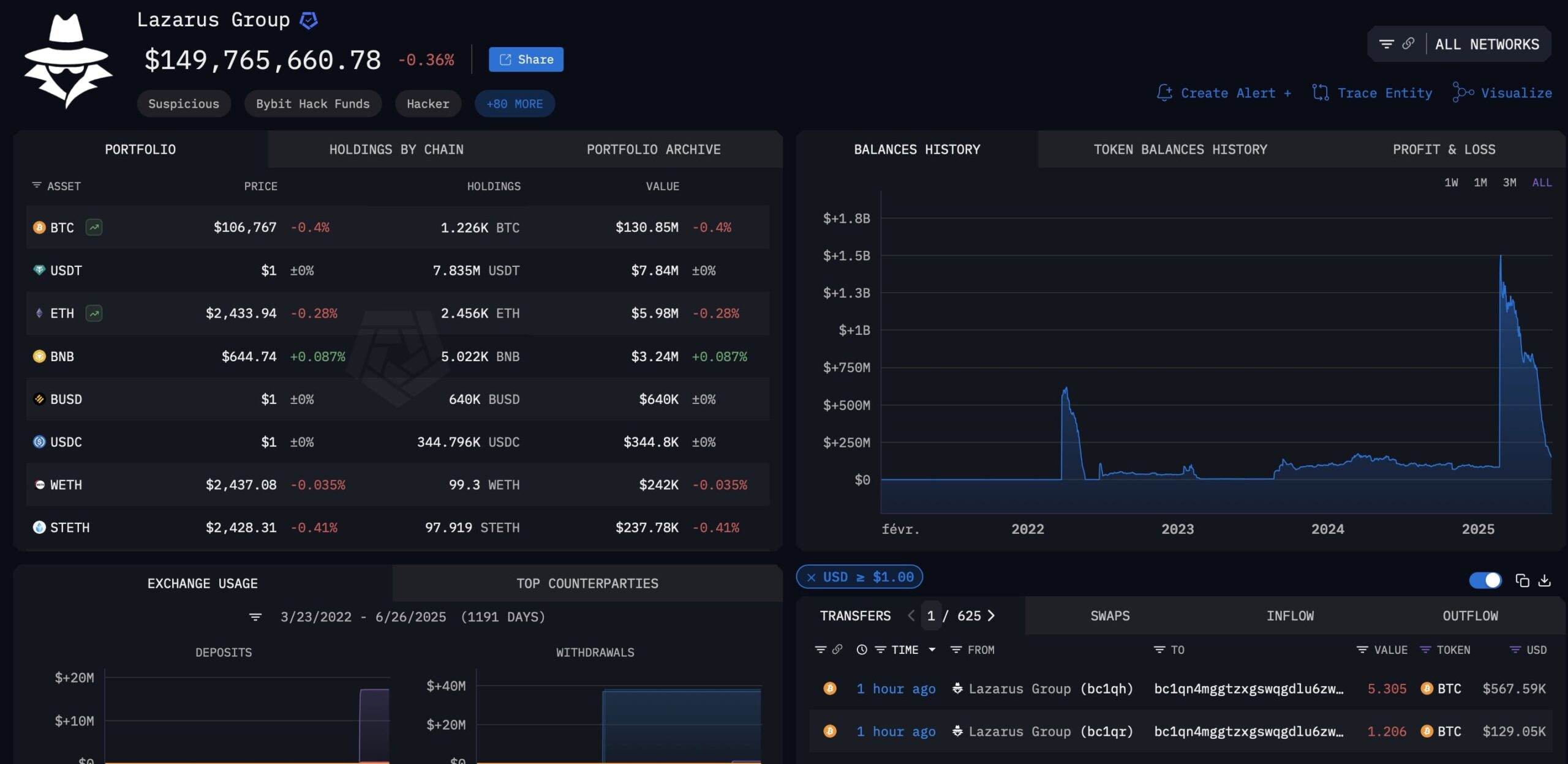1568x764 pixels.
Task: Open the ALL NETWORKS selector
Action: [1487, 44]
